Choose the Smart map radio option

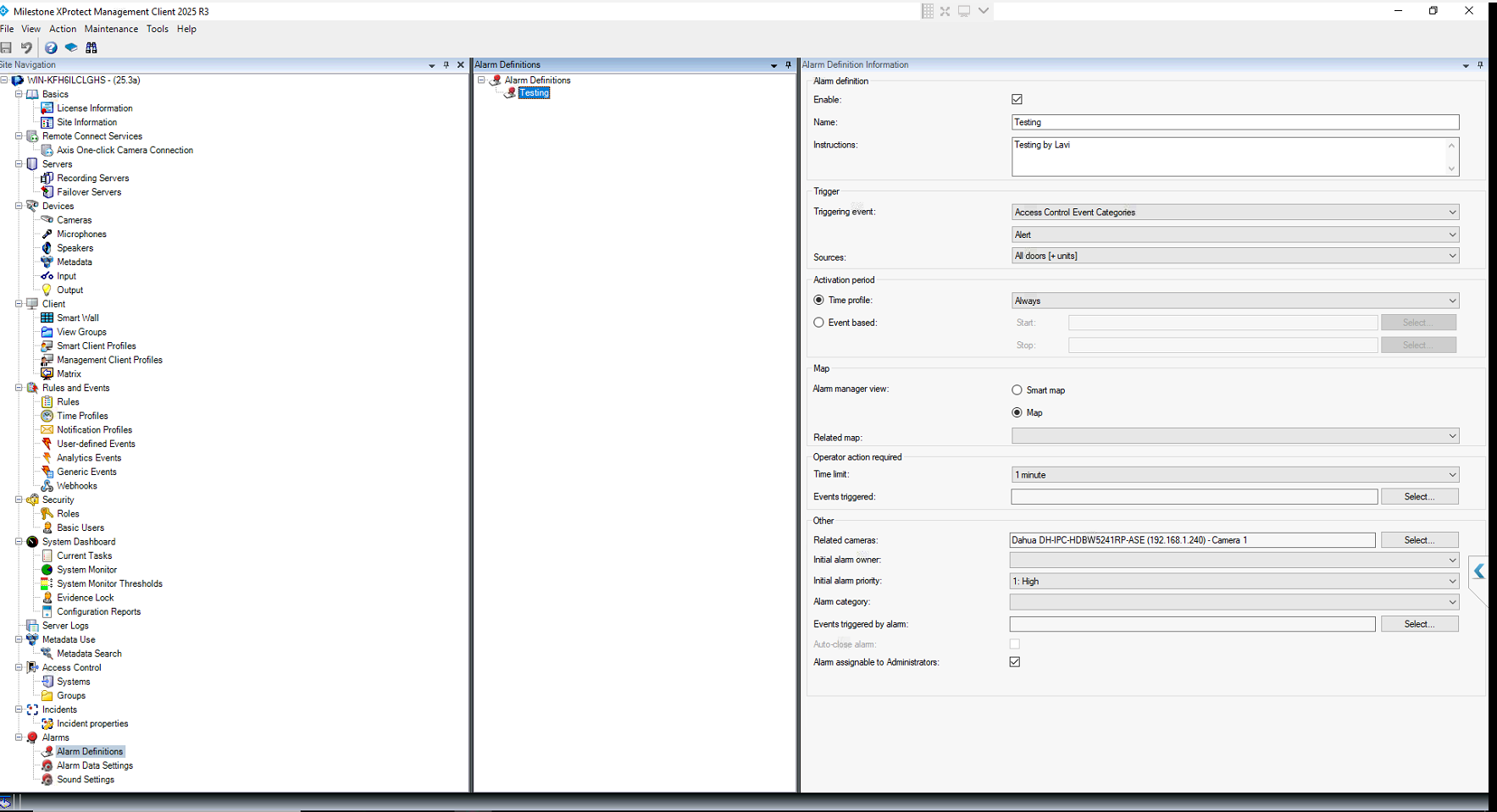point(1017,390)
